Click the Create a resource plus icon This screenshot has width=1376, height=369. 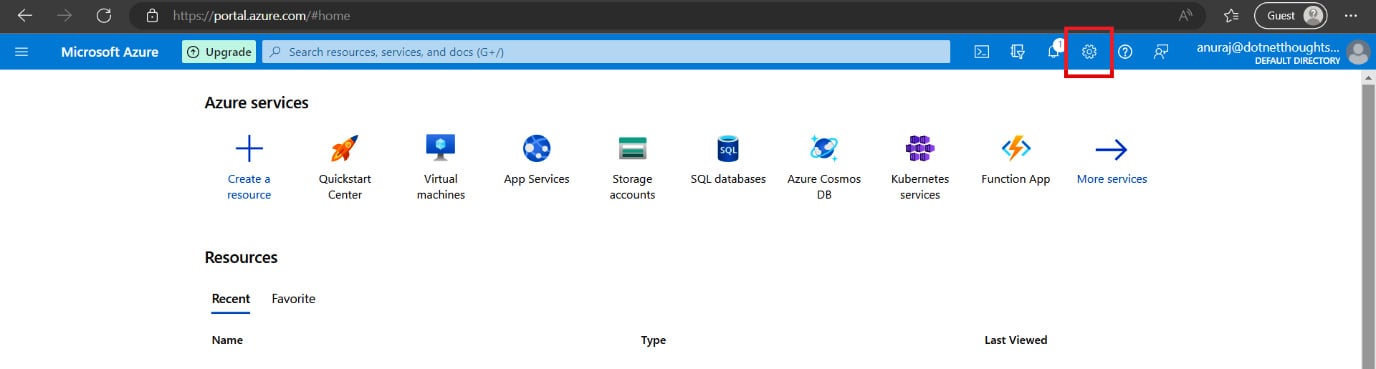pos(249,149)
